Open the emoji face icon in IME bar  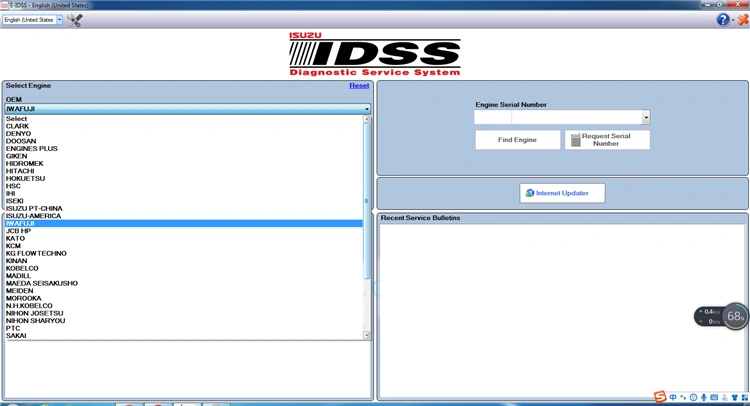point(693,397)
